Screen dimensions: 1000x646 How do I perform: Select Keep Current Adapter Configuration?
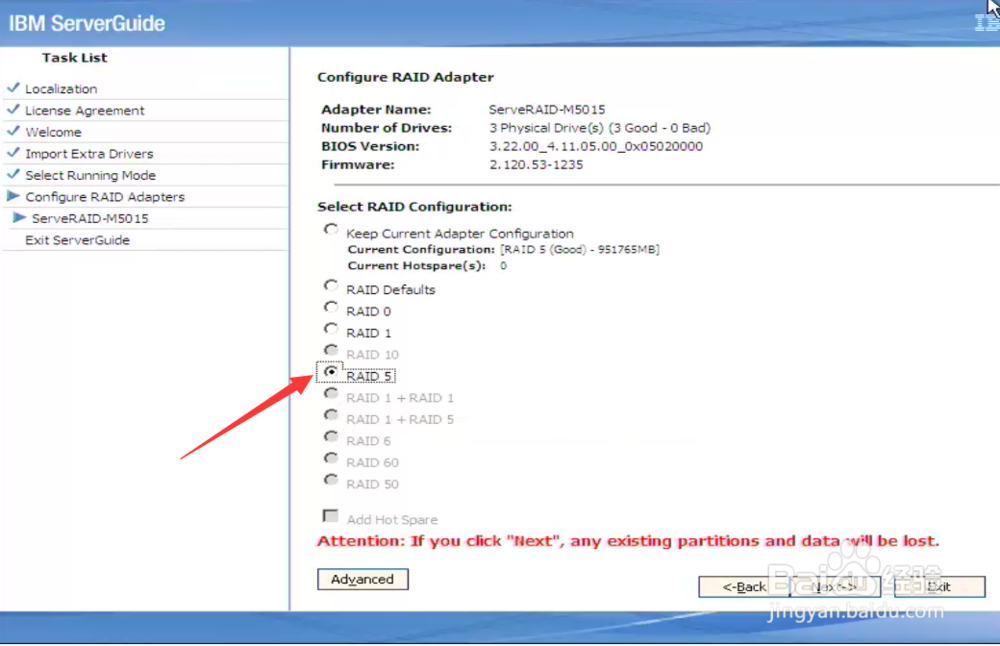330,229
